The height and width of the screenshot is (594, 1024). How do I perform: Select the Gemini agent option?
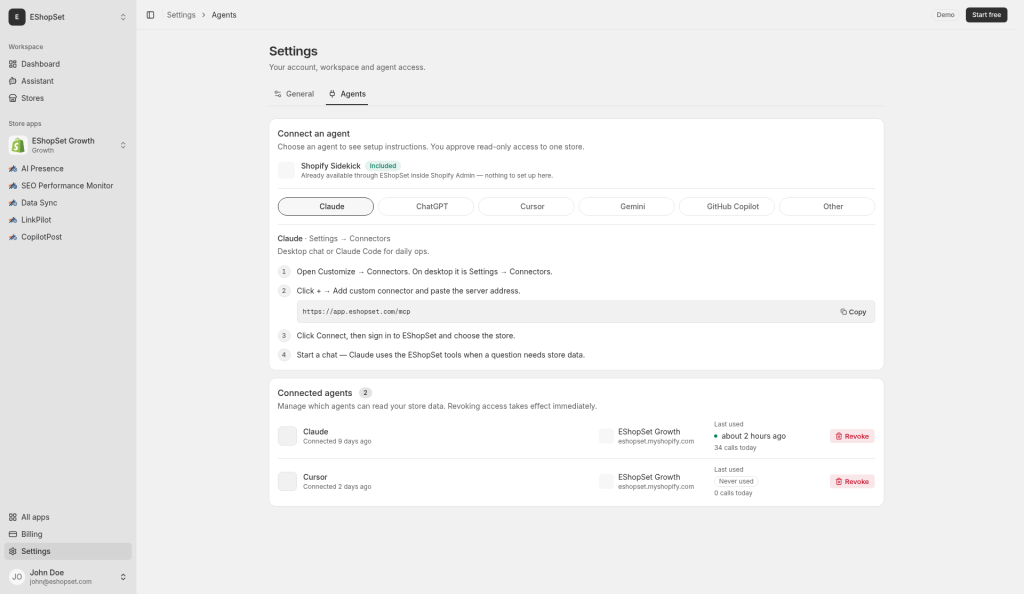[626, 206]
